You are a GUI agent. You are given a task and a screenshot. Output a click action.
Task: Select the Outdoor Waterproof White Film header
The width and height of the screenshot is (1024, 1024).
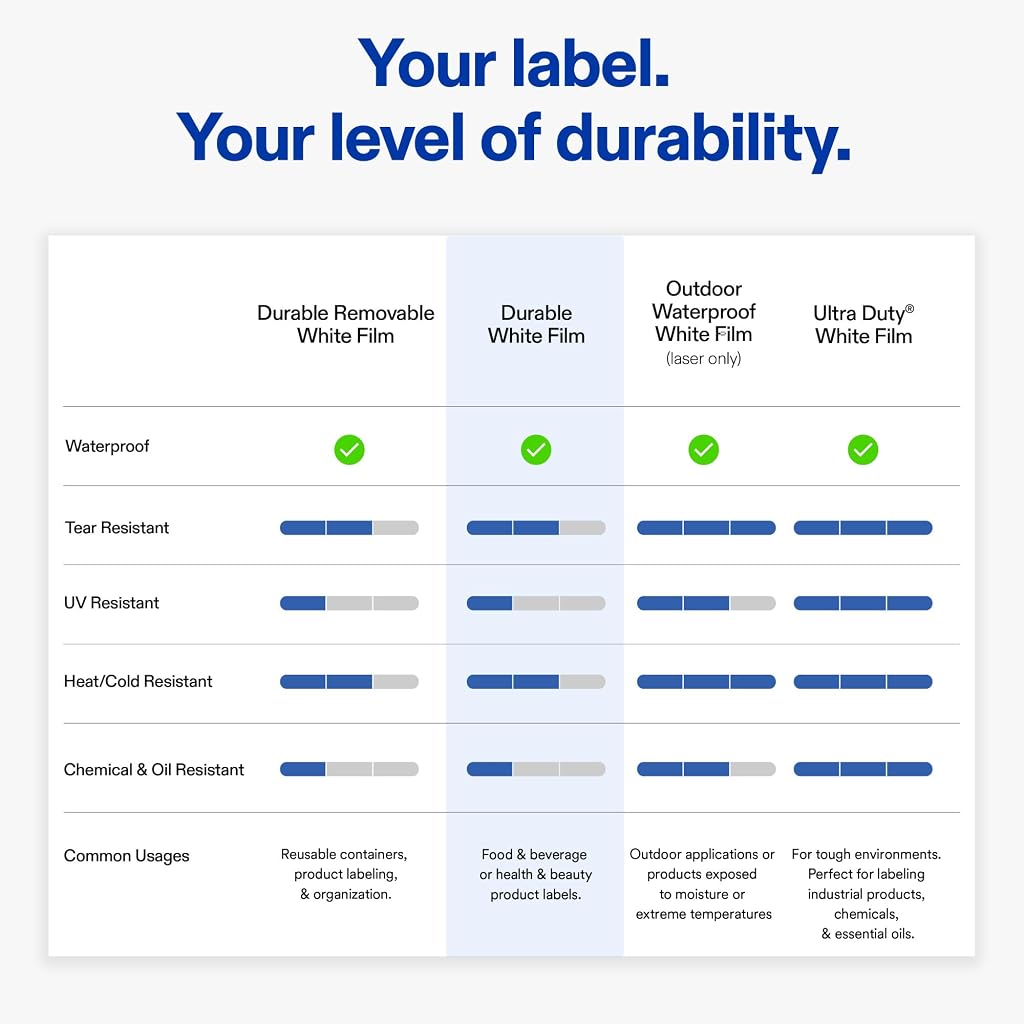703,323
